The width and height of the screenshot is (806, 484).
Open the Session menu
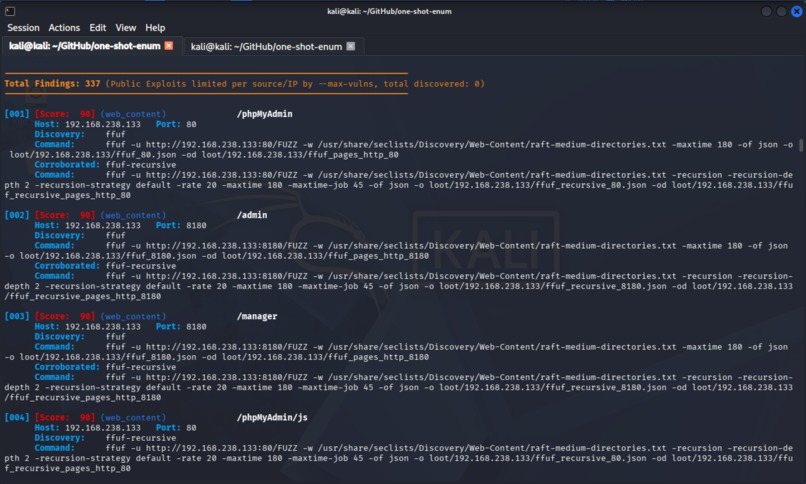[x=23, y=28]
